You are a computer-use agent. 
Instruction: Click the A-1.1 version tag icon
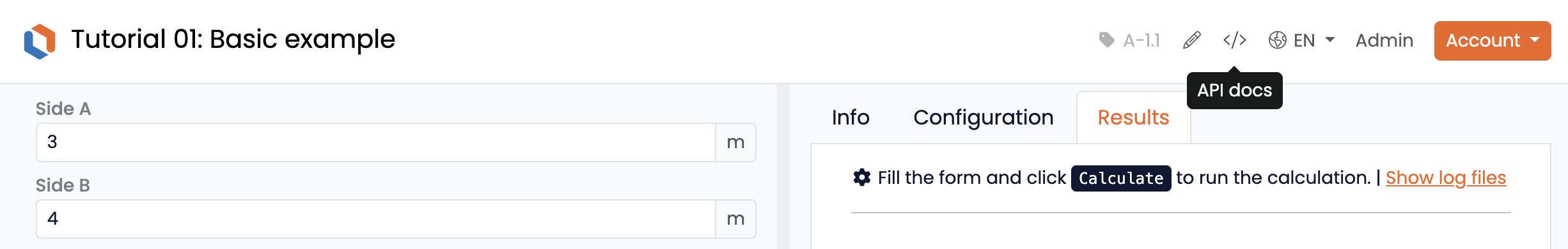point(1106,40)
